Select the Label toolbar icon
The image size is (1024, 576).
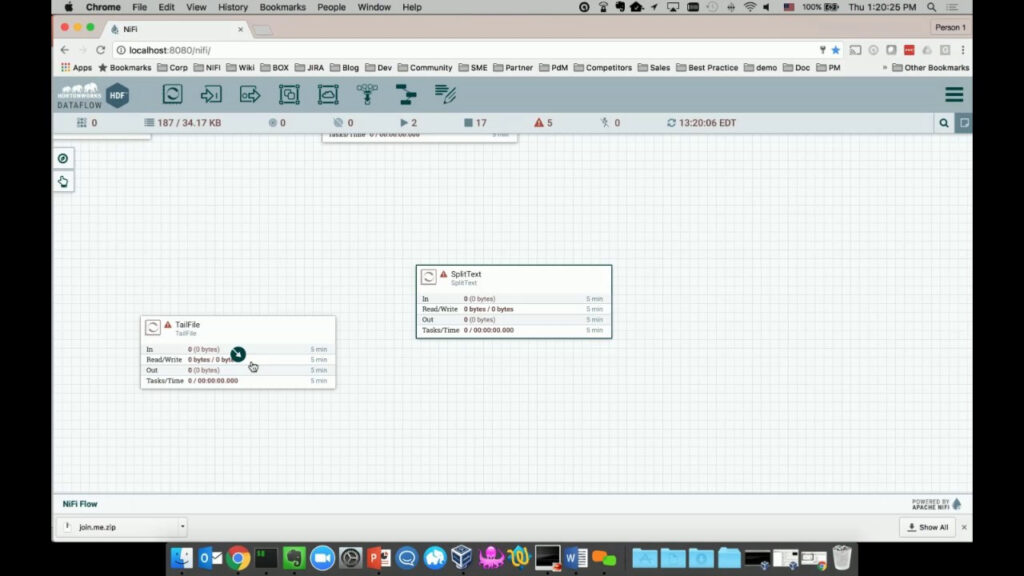pyautogui.click(x=445, y=95)
